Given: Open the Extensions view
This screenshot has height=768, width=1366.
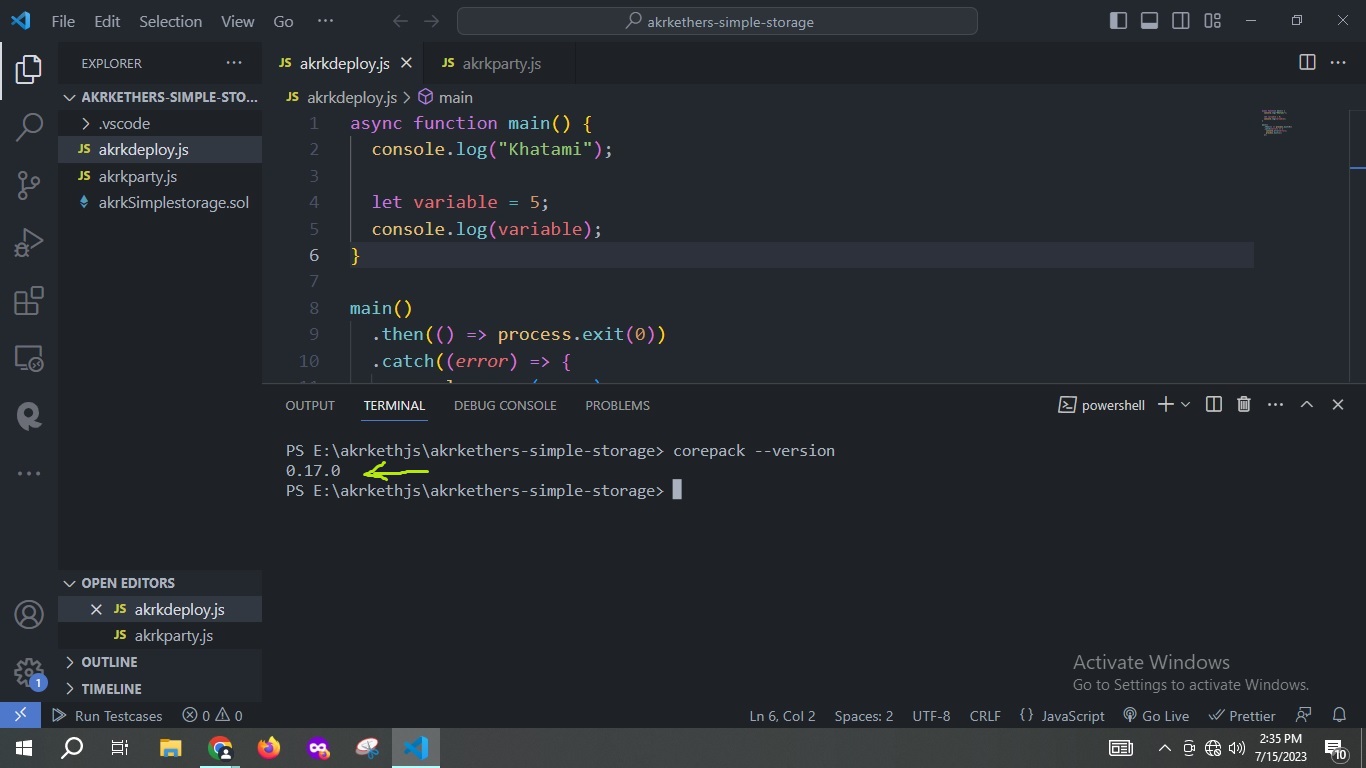Looking at the screenshot, I should click(x=28, y=300).
